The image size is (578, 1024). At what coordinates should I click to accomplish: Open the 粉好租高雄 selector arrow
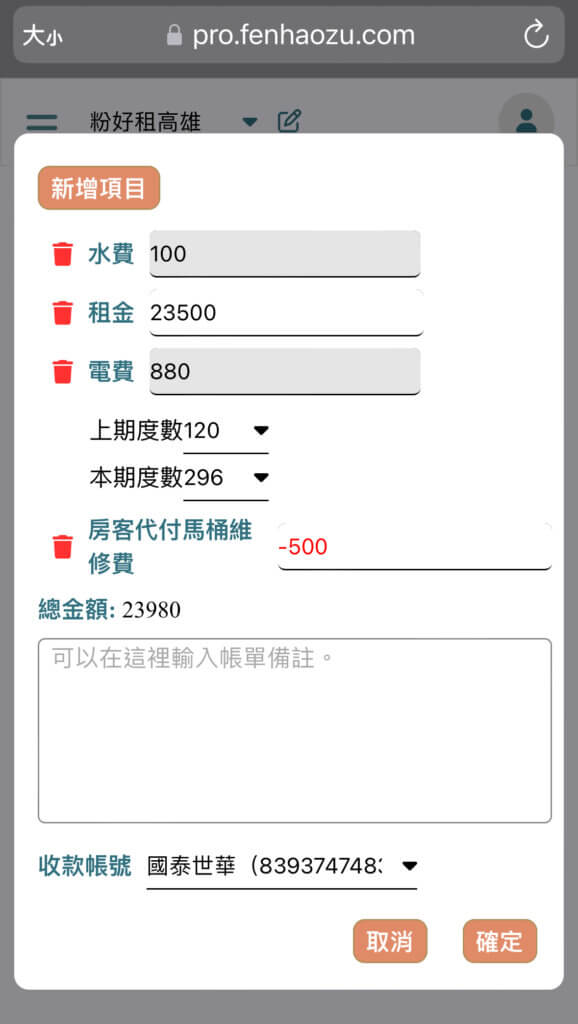249,122
